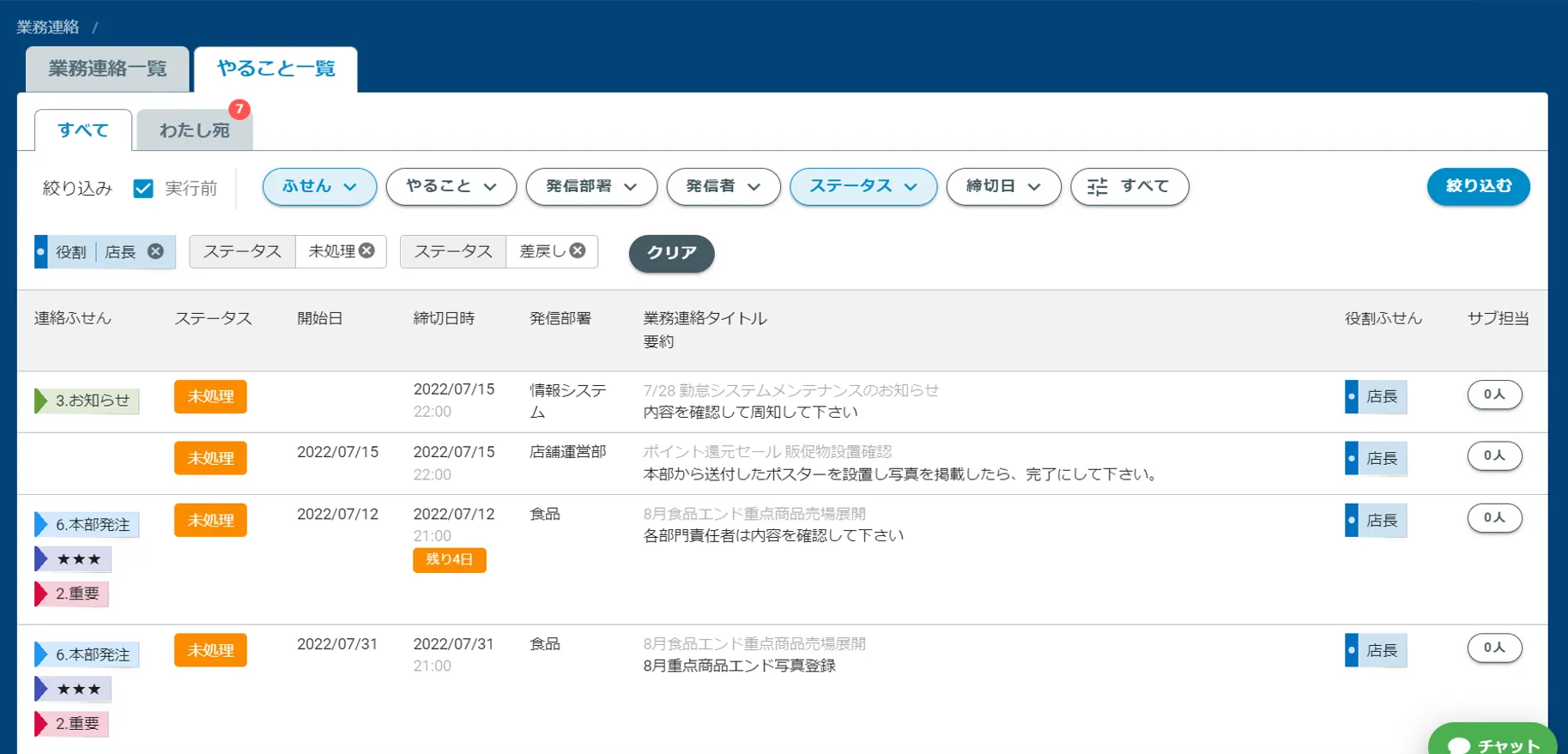The height and width of the screenshot is (754, 1568).
Task: Click the 業務連絡 breadcrumb link
Action: [x=48, y=27]
